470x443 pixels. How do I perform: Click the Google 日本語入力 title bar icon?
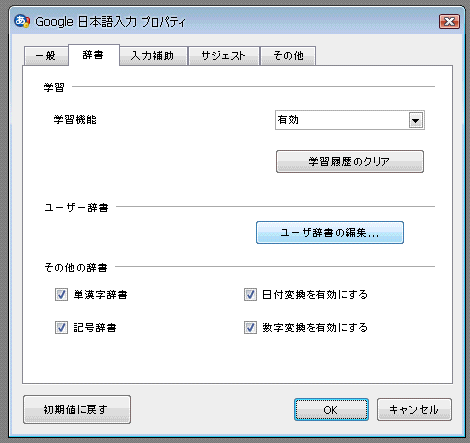22,21
